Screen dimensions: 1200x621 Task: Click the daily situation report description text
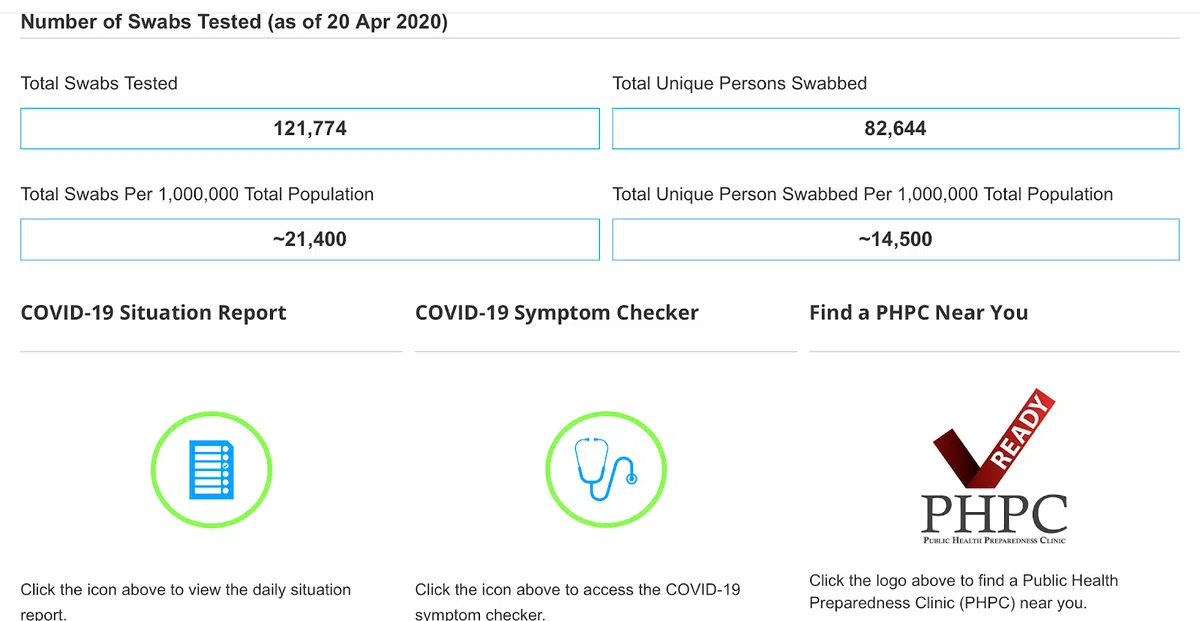pyautogui.click(x=185, y=591)
